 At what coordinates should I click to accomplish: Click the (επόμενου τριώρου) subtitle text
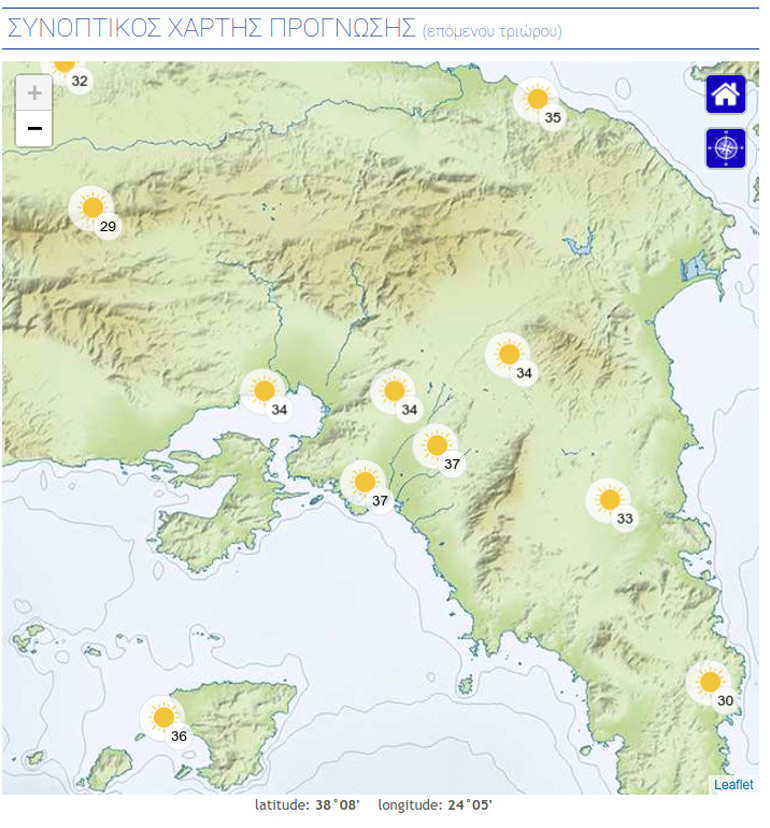tap(492, 32)
